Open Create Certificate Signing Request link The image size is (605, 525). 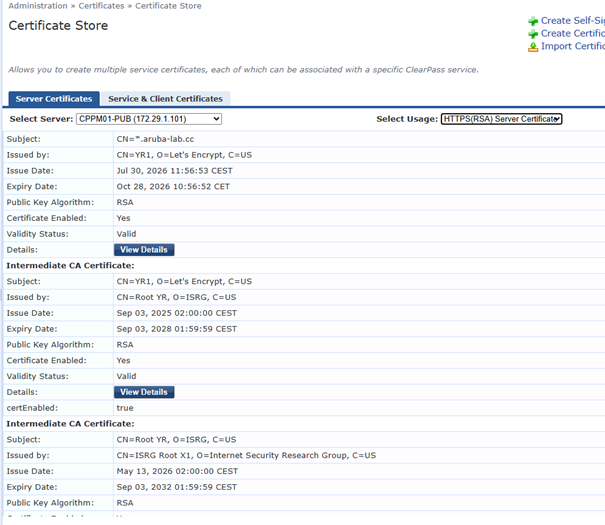pyautogui.click(x=573, y=34)
